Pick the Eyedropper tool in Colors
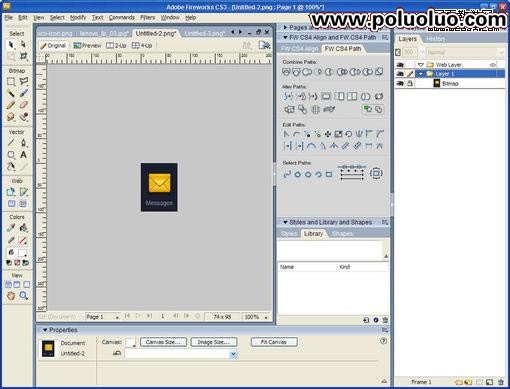This screenshot has width=510, height=389. click(11, 228)
